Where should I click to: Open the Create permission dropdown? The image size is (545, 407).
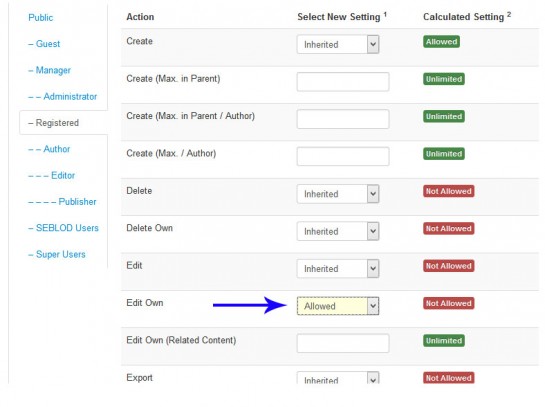[x=338, y=44]
